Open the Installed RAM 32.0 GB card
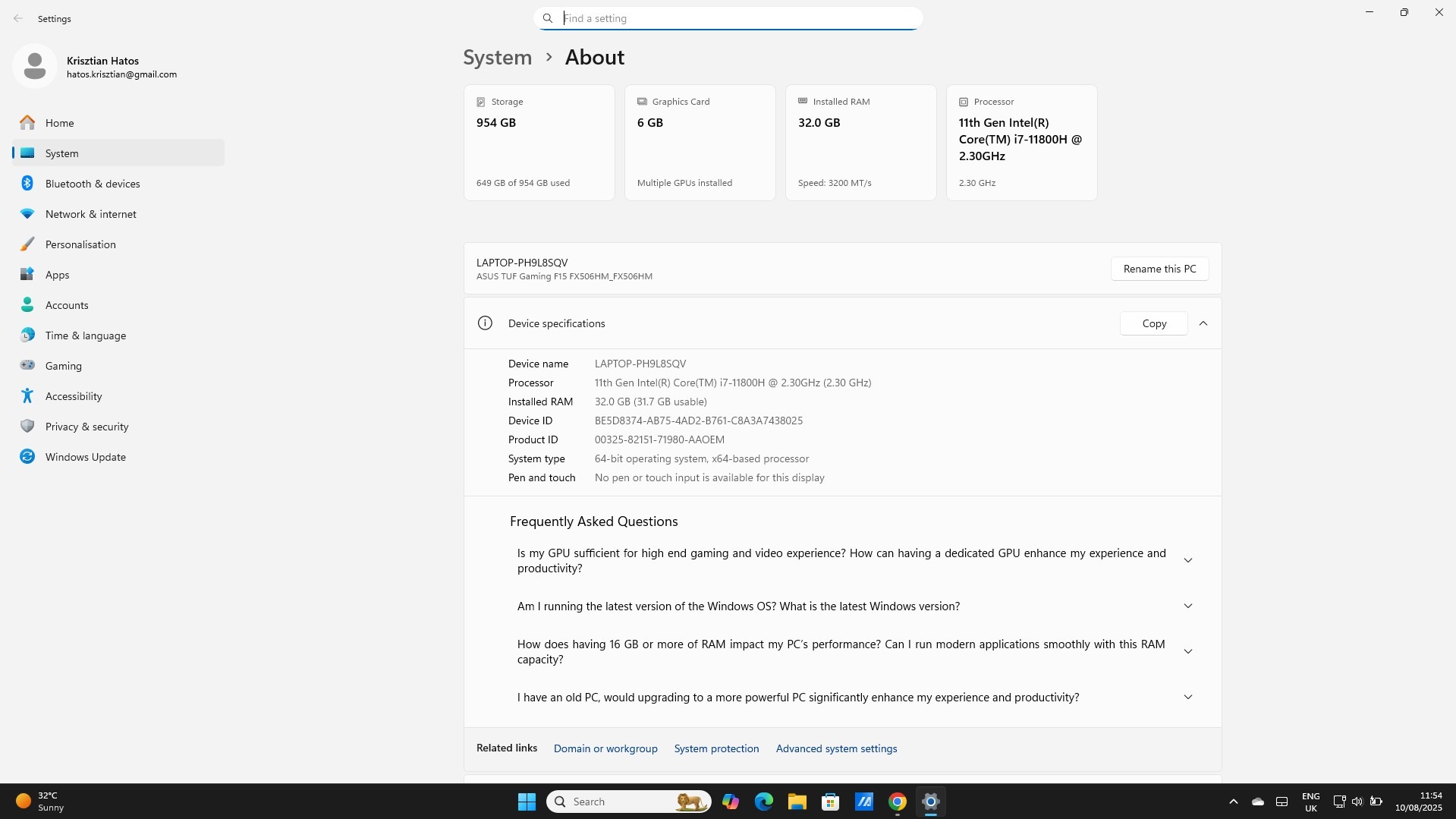Image resolution: width=1456 pixels, height=819 pixels. pyautogui.click(x=861, y=143)
